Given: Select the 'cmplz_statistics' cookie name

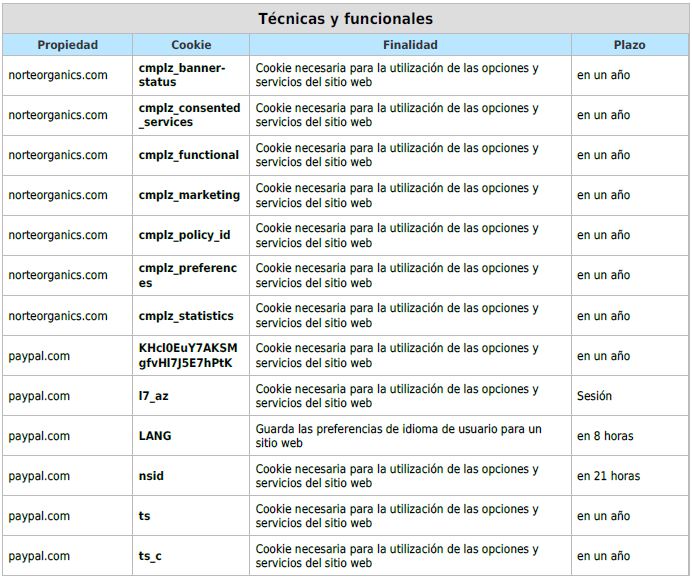Looking at the screenshot, I should click(x=186, y=316).
